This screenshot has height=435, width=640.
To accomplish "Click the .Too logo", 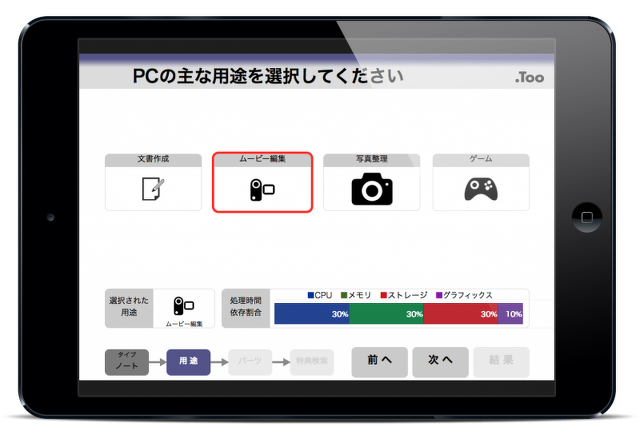I will click(x=530, y=77).
